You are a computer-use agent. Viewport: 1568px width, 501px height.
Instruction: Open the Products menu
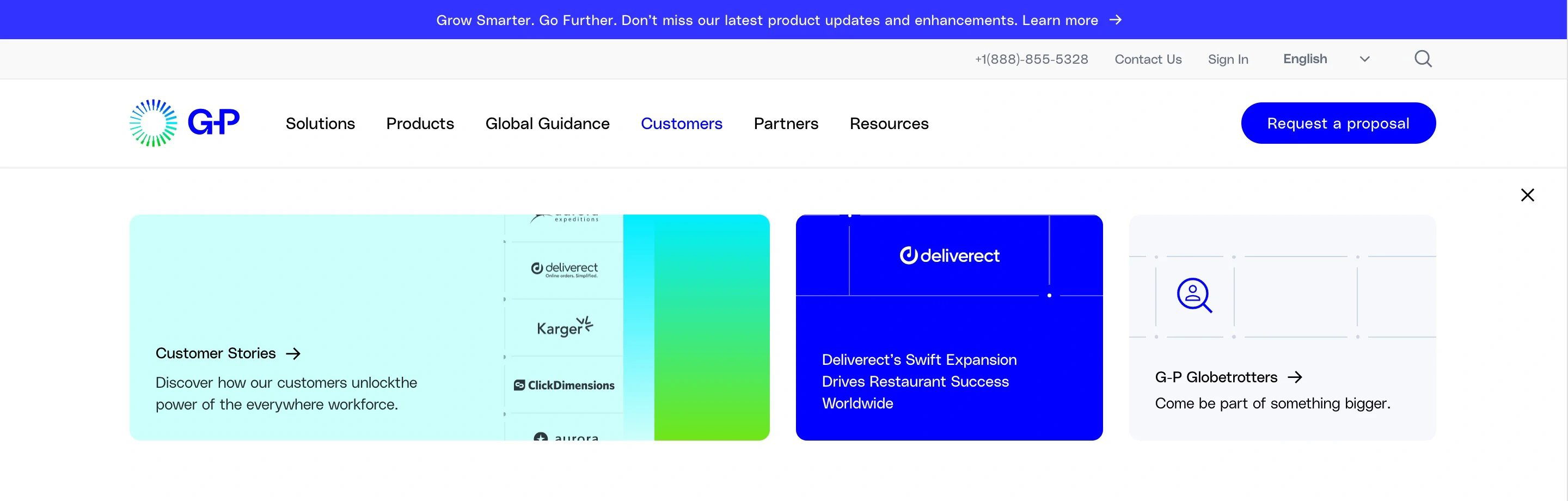[x=420, y=124]
